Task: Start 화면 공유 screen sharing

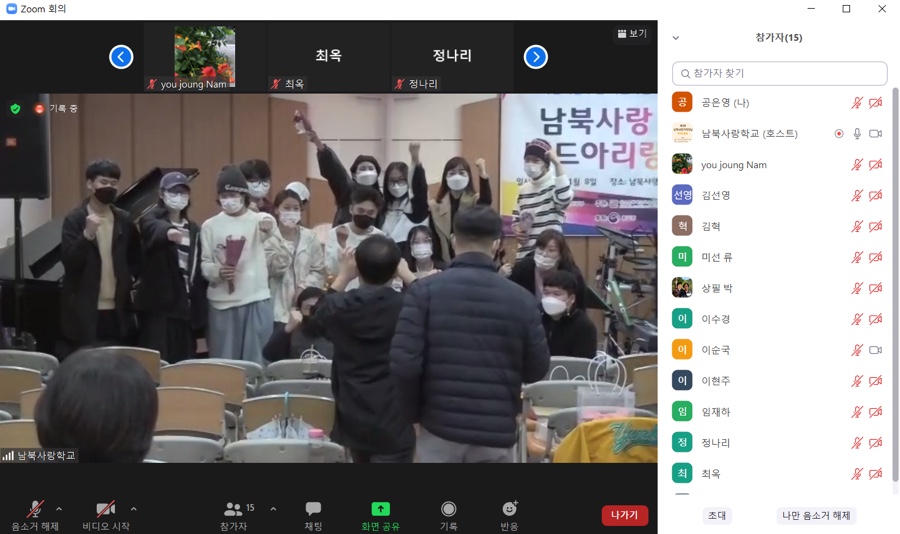Action: (x=380, y=515)
